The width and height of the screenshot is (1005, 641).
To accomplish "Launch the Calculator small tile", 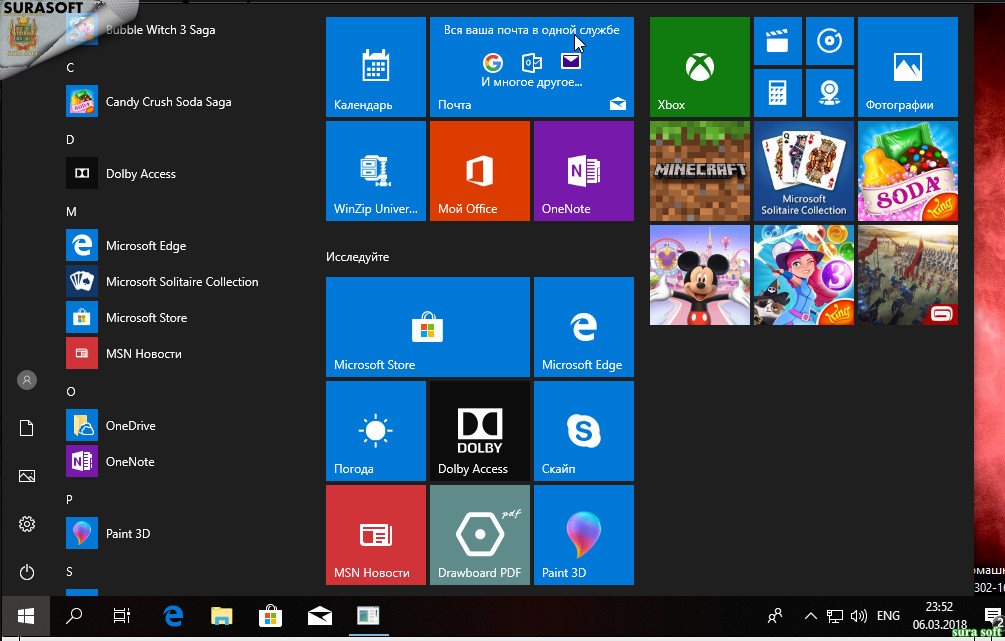I will point(776,93).
